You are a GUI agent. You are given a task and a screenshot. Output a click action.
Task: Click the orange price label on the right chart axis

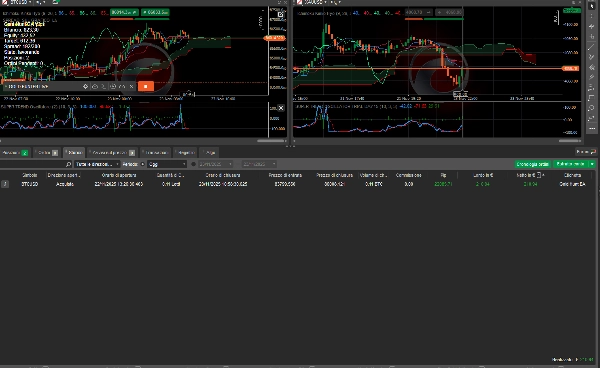571,68
